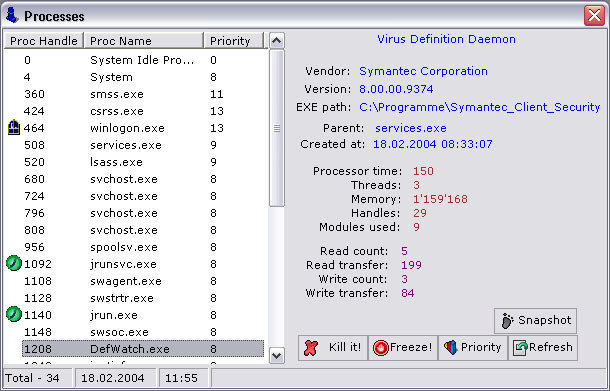Image resolution: width=610 pixels, height=391 pixels.
Task: Click the green icon beside jrun.exe
Action: pos(14,314)
